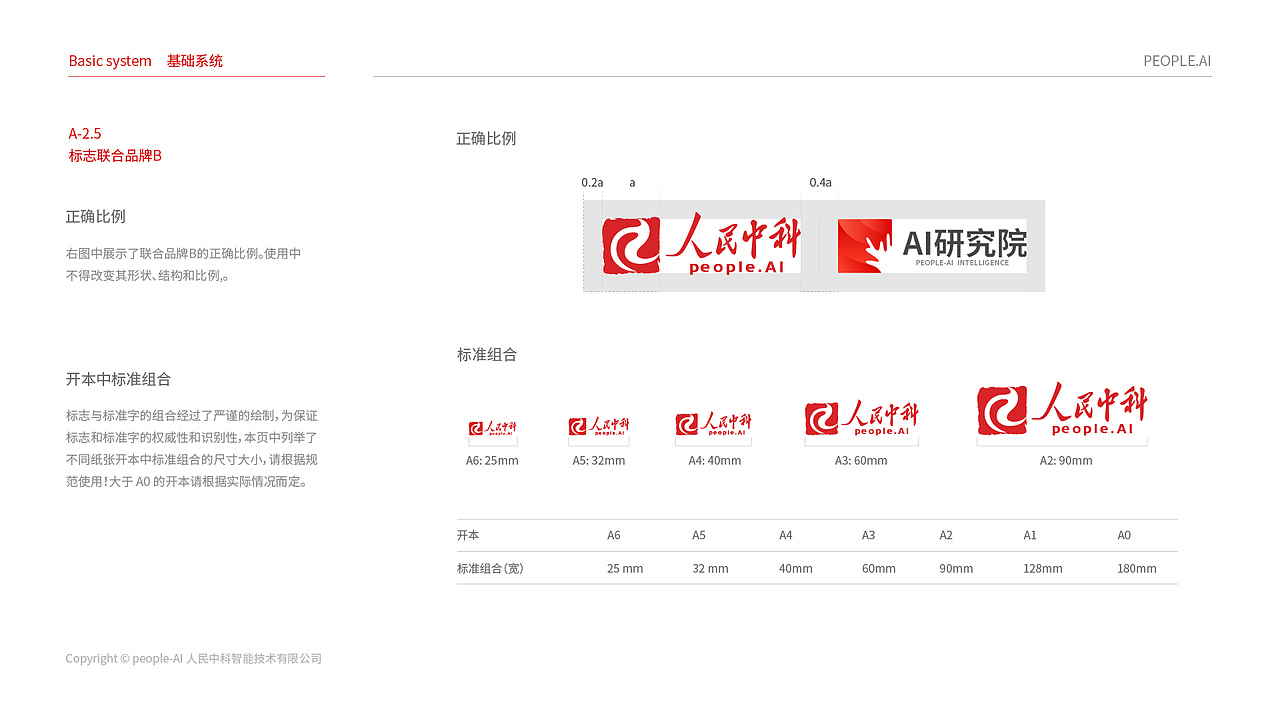Click table cell '32 mm'
This screenshot has width=1280, height=720.
[x=710, y=569]
